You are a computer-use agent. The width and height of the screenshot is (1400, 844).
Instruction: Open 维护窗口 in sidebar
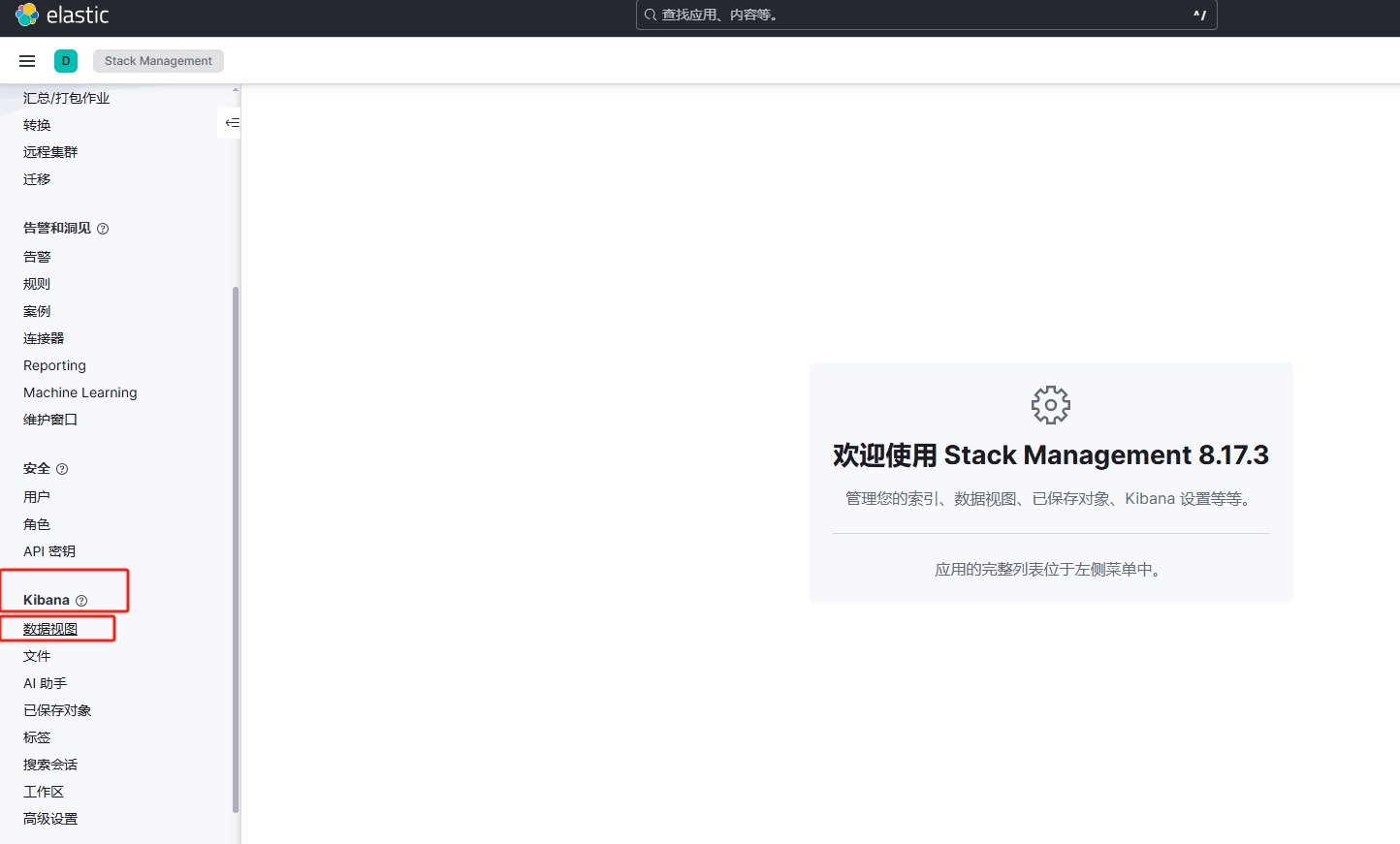(x=50, y=420)
